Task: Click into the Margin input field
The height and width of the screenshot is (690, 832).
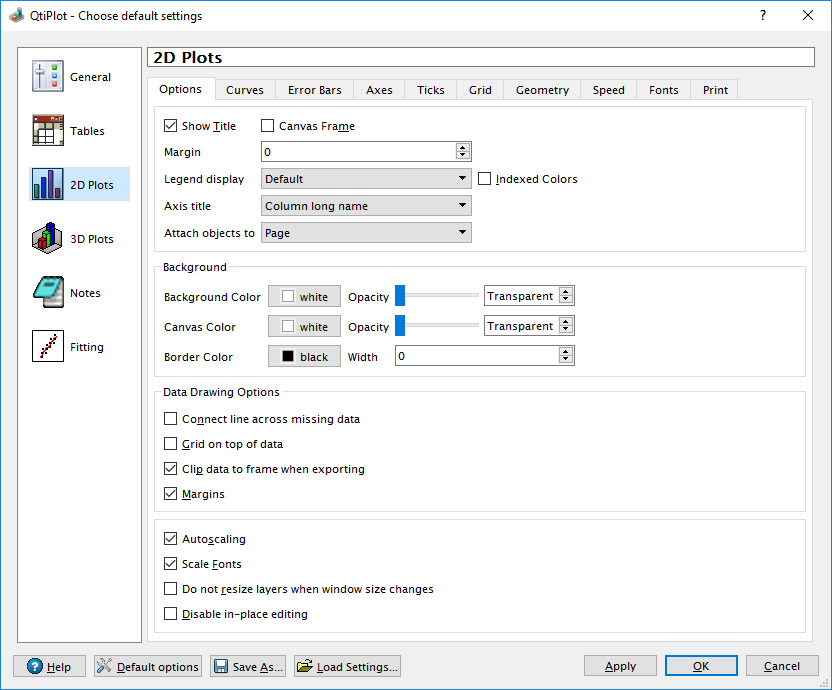Action: [x=357, y=152]
